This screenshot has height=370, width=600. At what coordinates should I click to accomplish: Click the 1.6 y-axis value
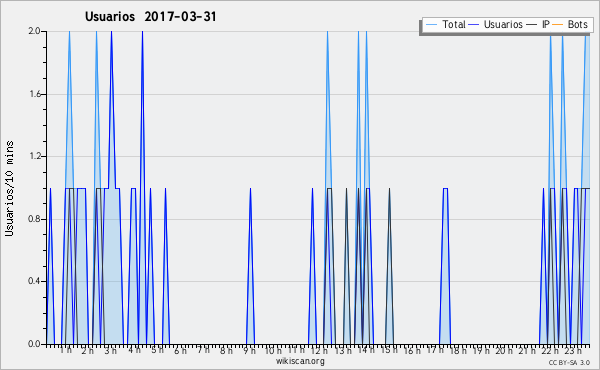[x=34, y=94]
